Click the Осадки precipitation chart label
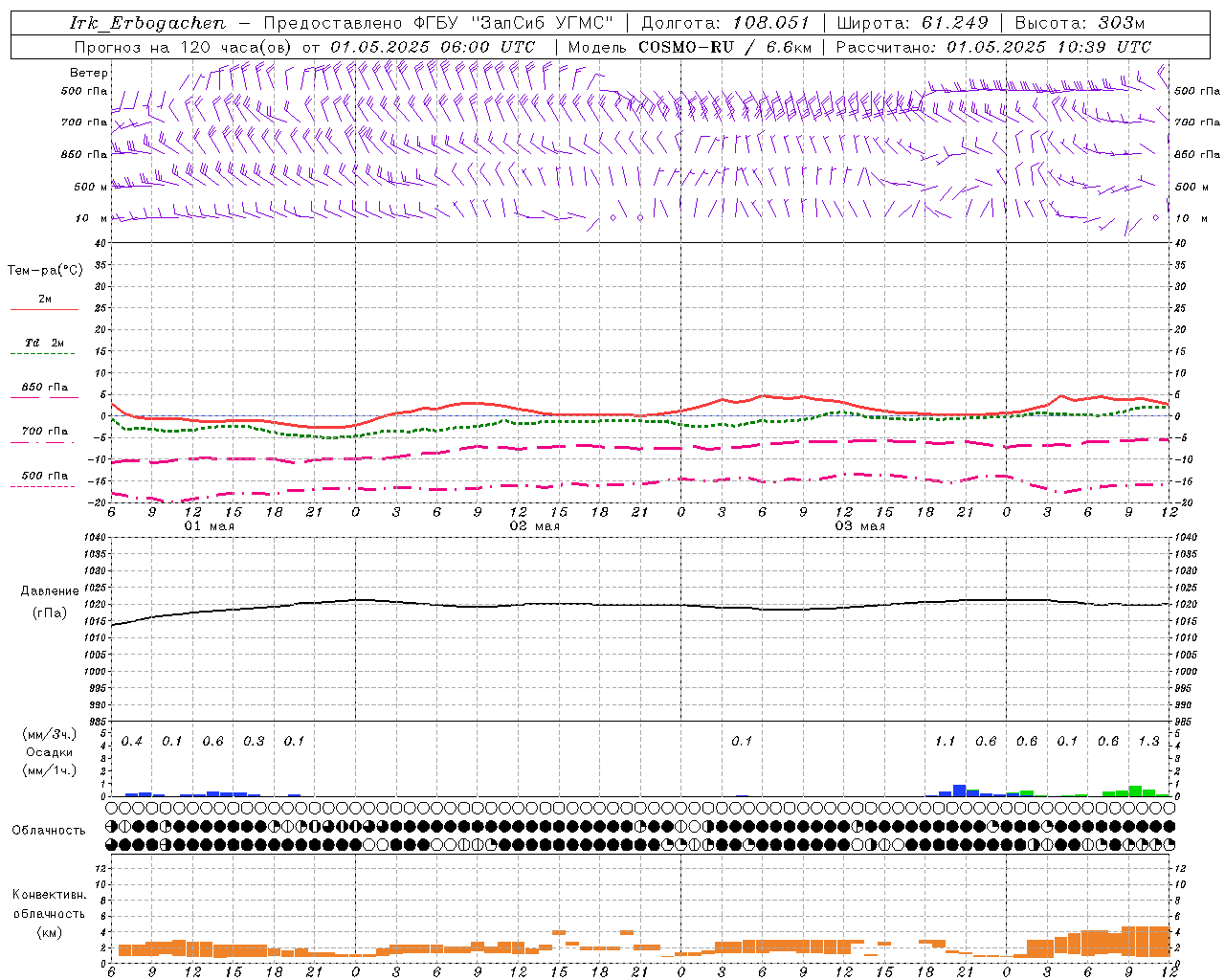Image resolution: width=1225 pixels, height=980 pixels. point(48,753)
